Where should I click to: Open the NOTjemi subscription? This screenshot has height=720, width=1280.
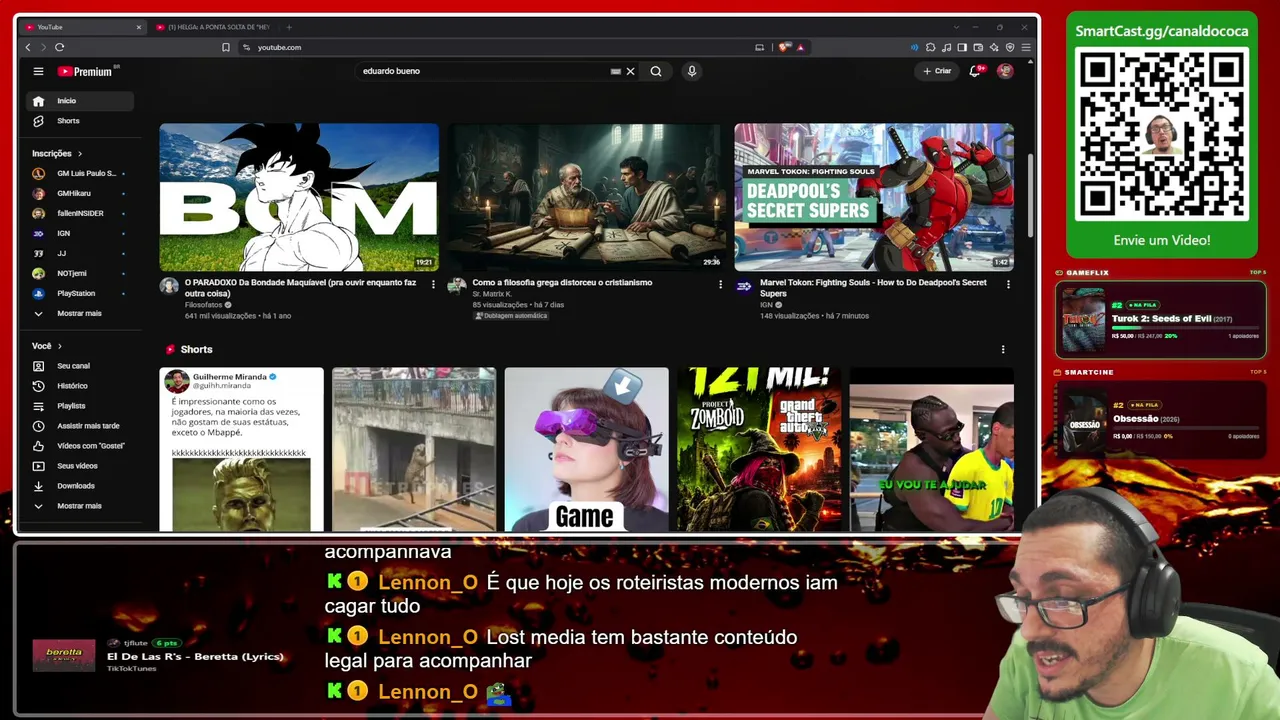pyautogui.click(x=80, y=273)
